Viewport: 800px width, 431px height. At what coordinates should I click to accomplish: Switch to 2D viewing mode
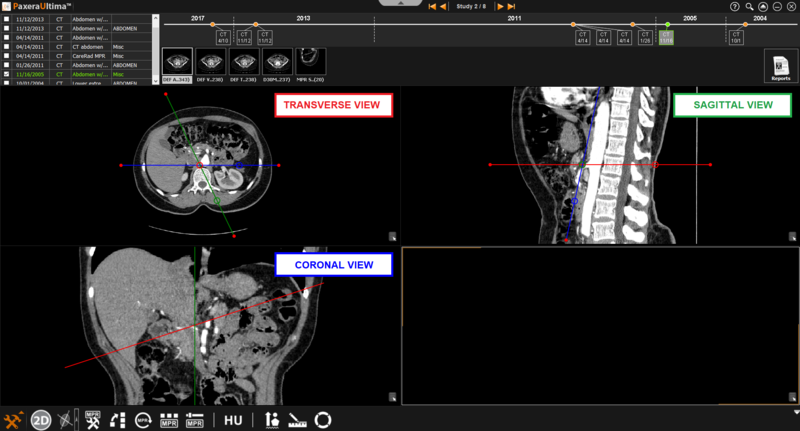pyautogui.click(x=41, y=419)
